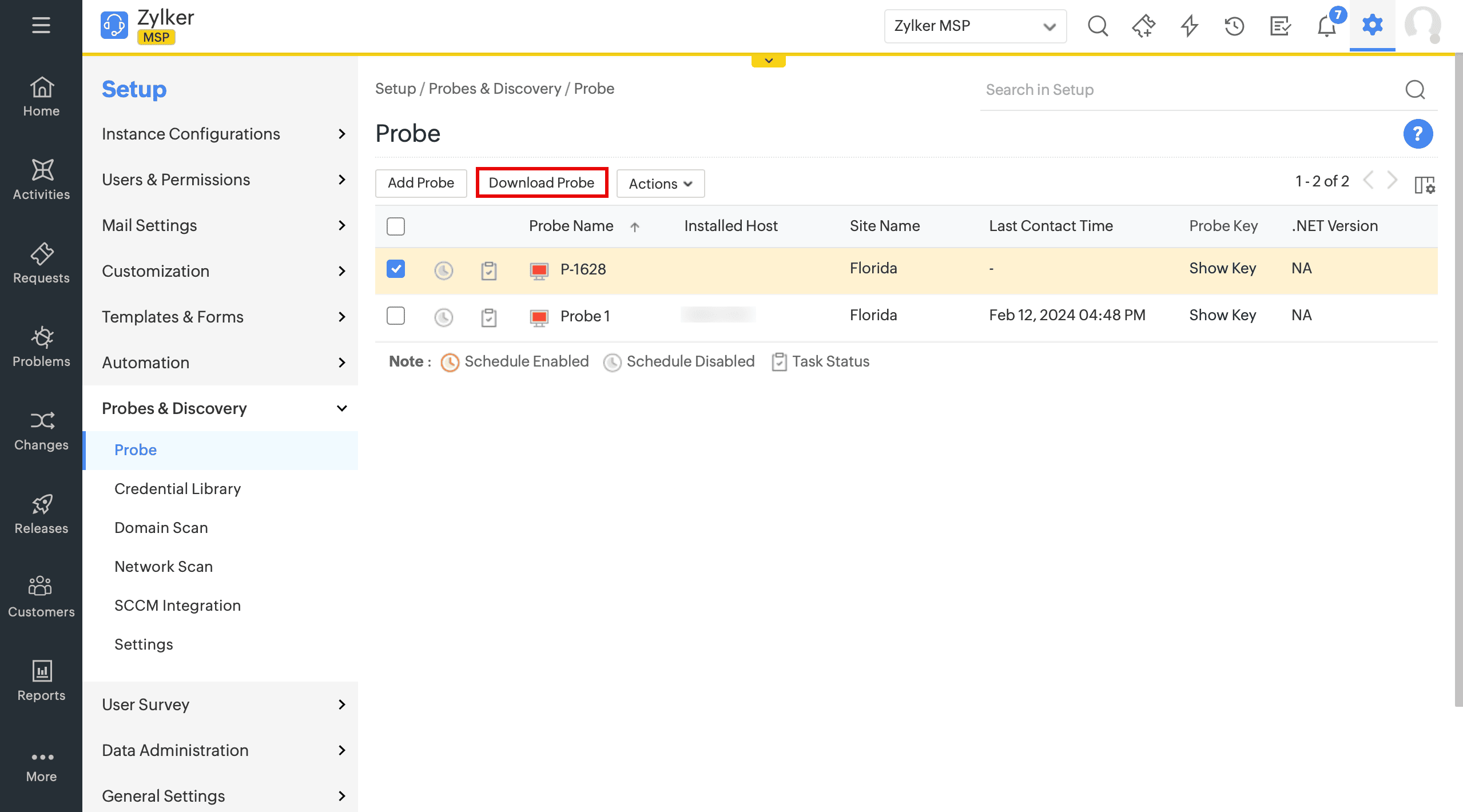The image size is (1463, 812).
Task: Open the blue help question icon
Action: click(1417, 134)
